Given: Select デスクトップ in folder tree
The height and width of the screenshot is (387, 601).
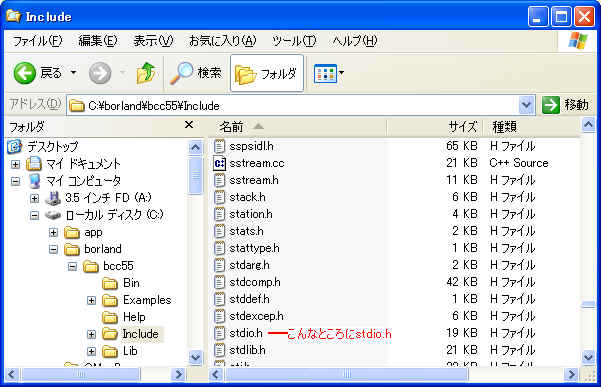Looking at the screenshot, I should [x=53, y=146].
